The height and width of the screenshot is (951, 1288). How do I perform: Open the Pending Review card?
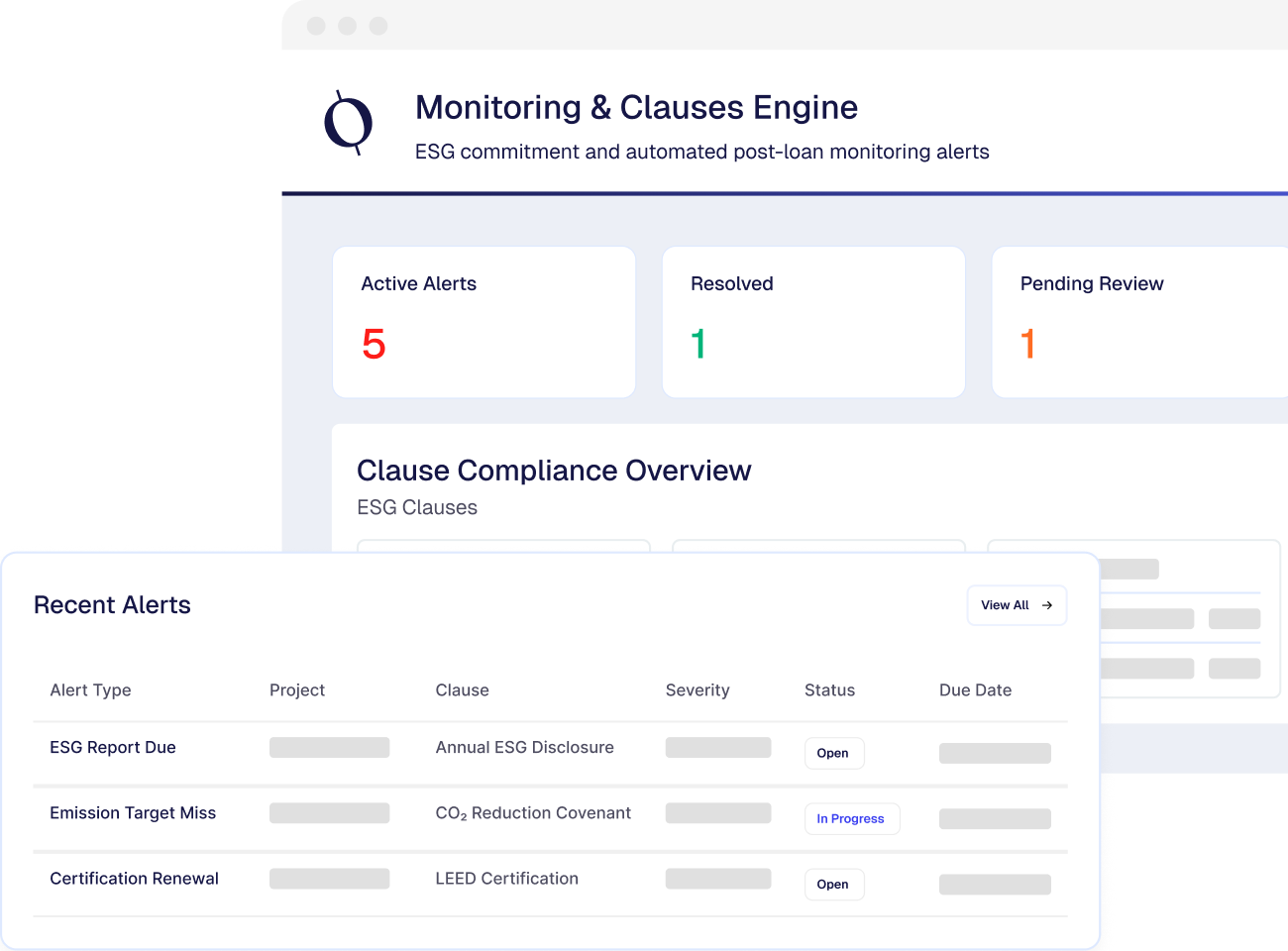click(x=1139, y=322)
